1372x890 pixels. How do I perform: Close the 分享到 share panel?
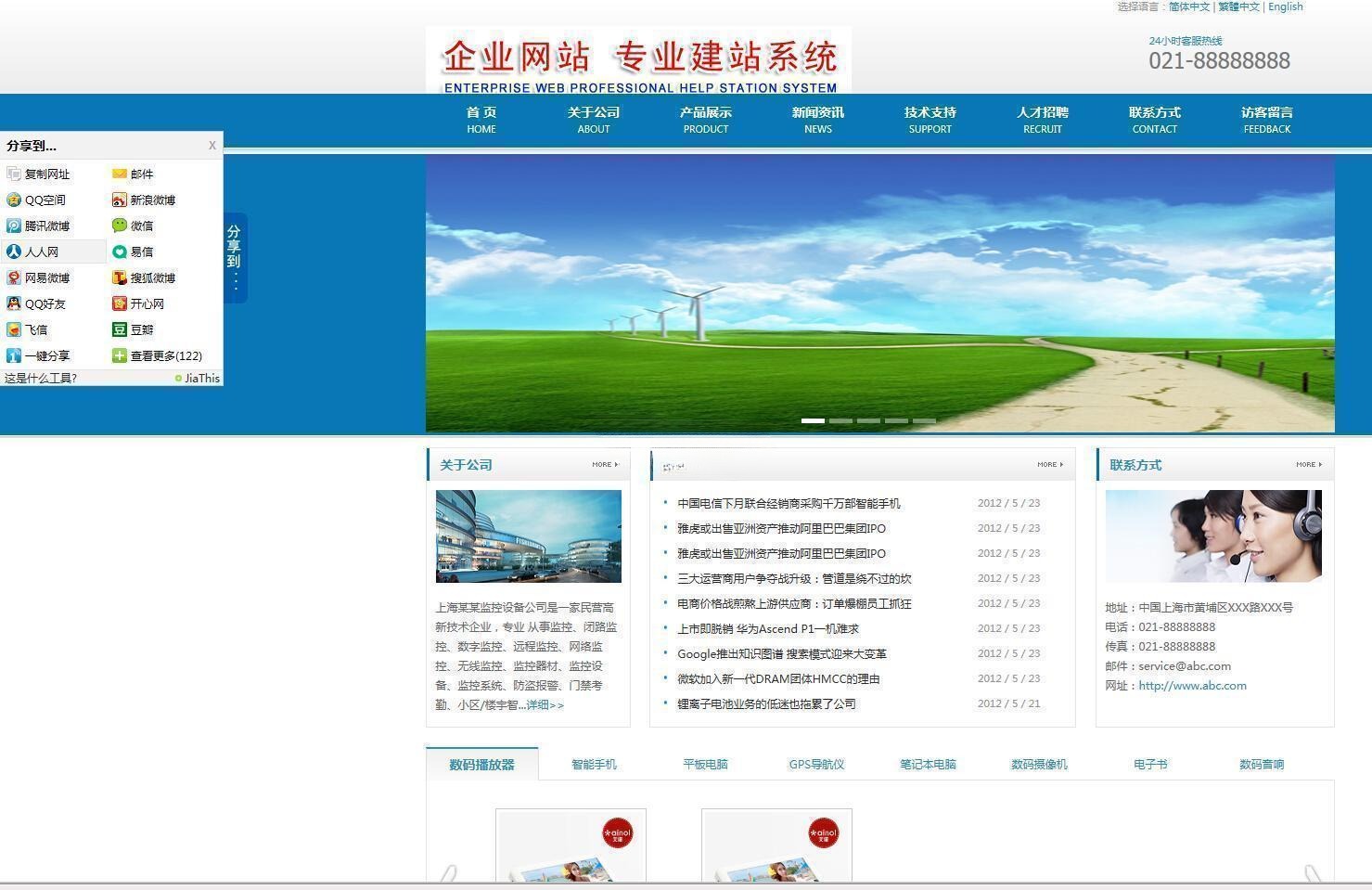[x=212, y=145]
